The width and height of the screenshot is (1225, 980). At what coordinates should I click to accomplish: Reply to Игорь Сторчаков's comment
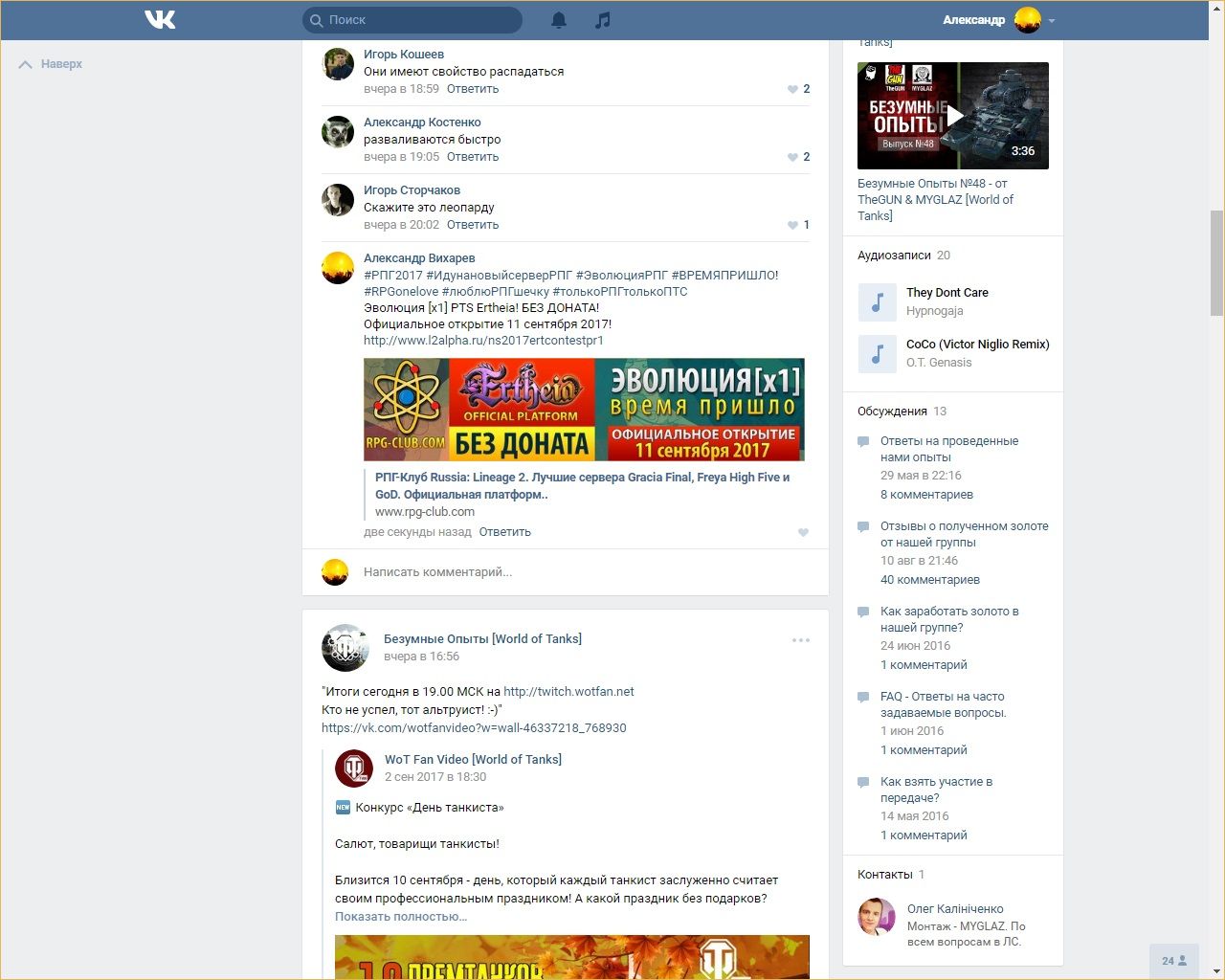[473, 225]
